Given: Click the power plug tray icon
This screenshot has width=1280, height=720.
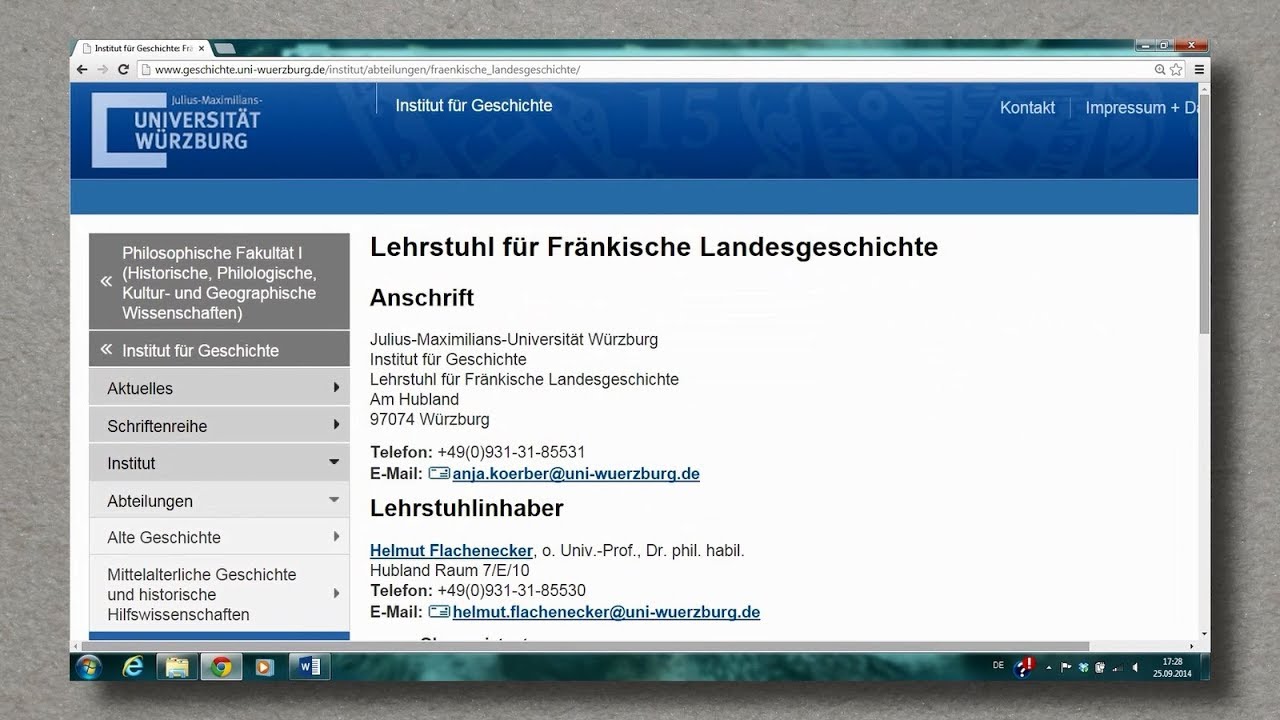Looking at the screenshot, I should click(x=1100, y=667).
